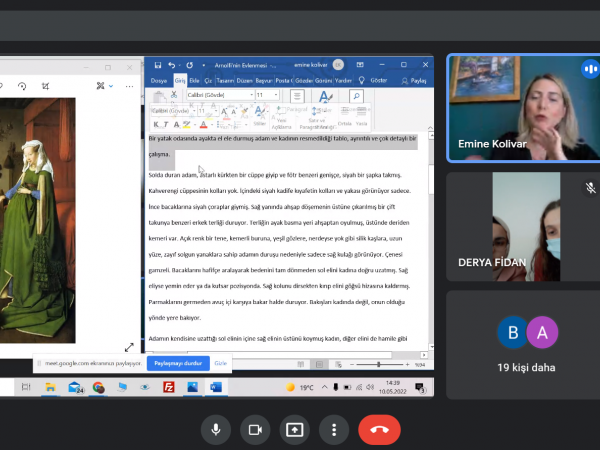This screenshot has height=450, width=600.
Task: Open more options in Google Meet
Action: click(x=334, y=430)
